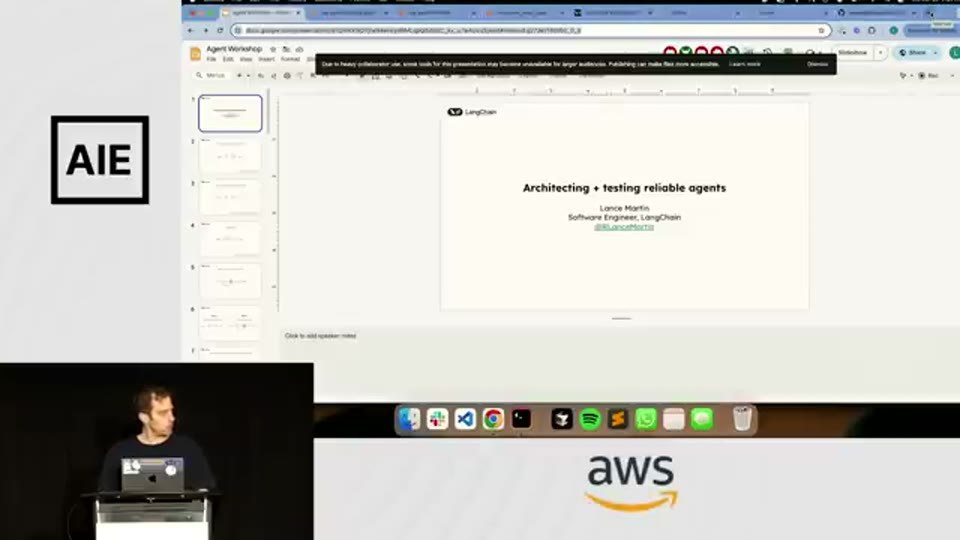
Task: Click the move-to-folder icon beside title
Action: [x=286, y=49]
